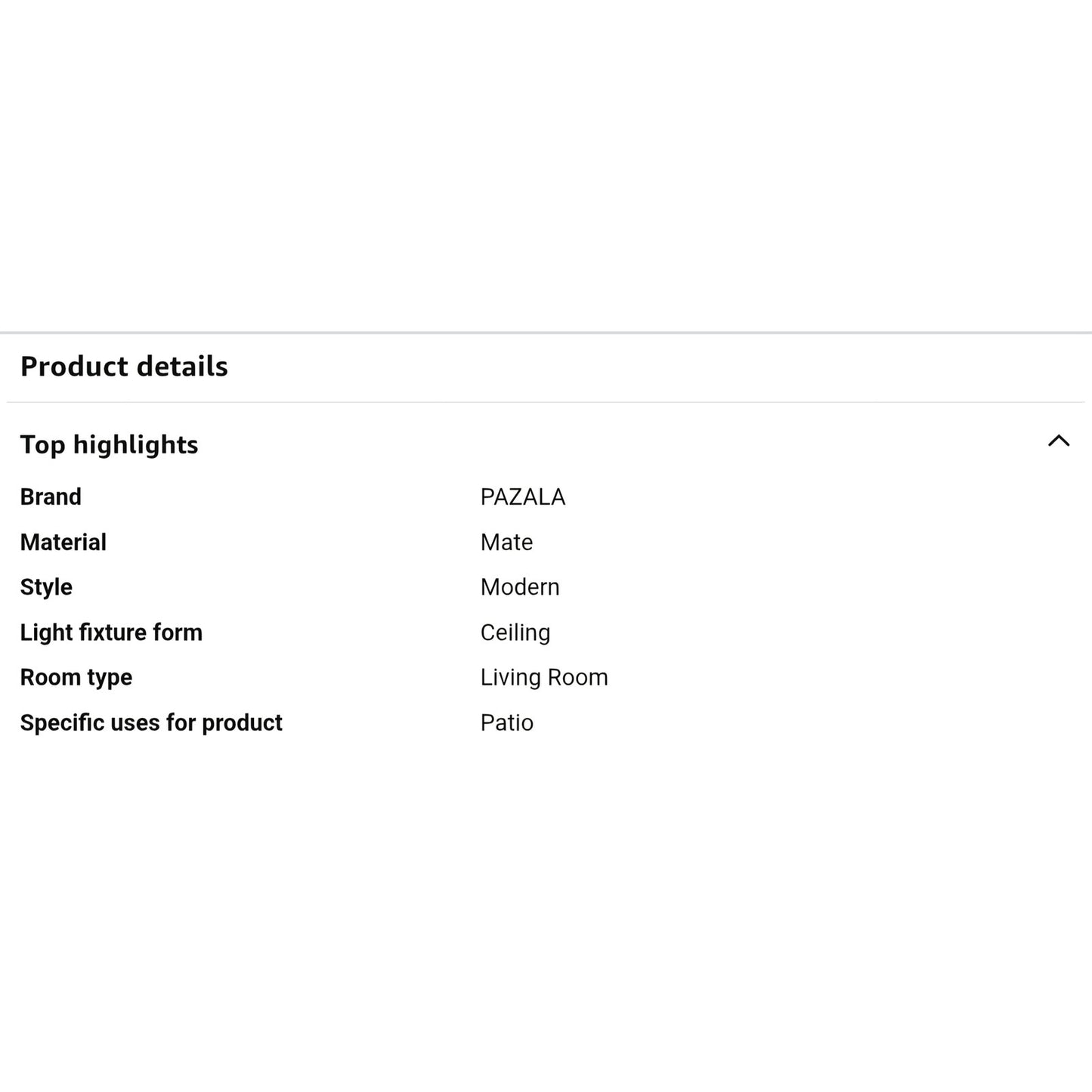Select the Patio value
The height and width of the screenshot is (1092, 1092).
point(506,722)
